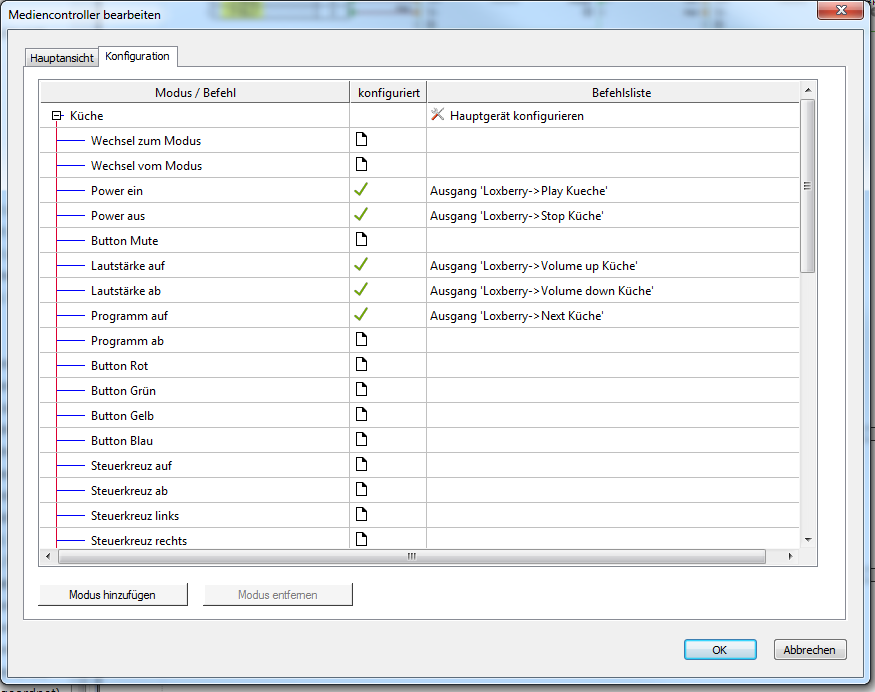Select the Steuerkreuz rechts row label
The image size is (875, 692).
(x=139, y=541)
